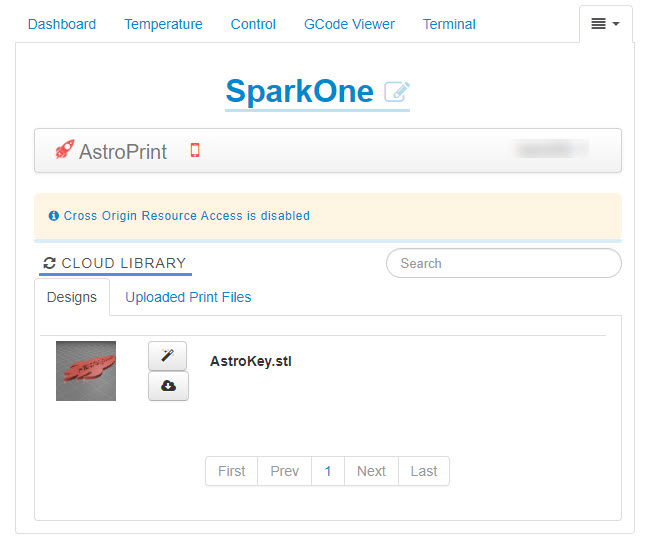Image resolution: width=649 pixels, height=546 pixels.
Task: Click 'Cross Origin Resource Access is disabled' message
Action: coord(187,216)
